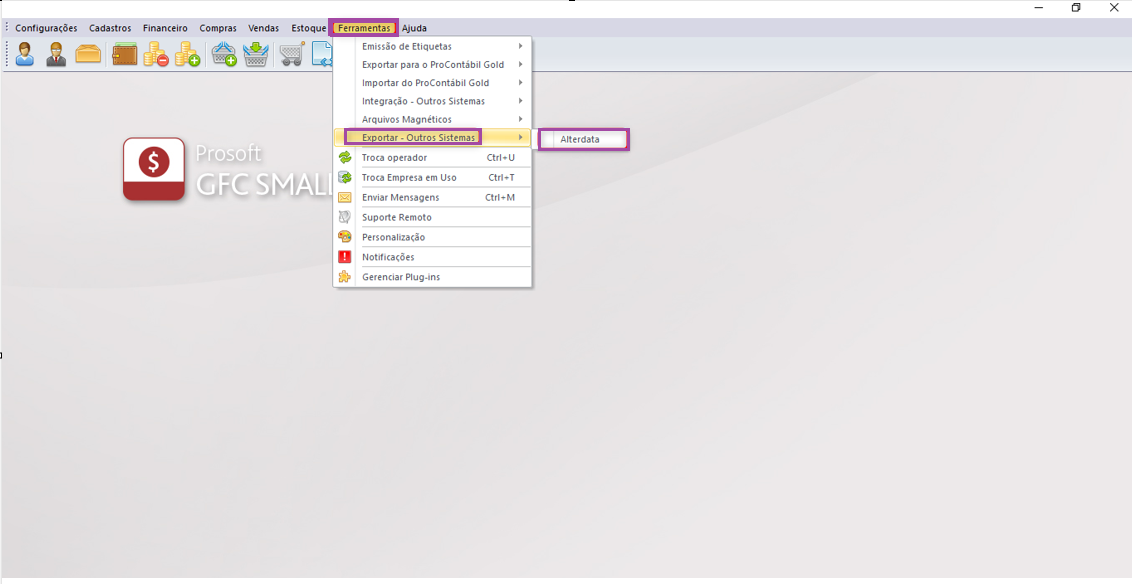
Task: Click the coins with green plus icon
Action: 187,54
